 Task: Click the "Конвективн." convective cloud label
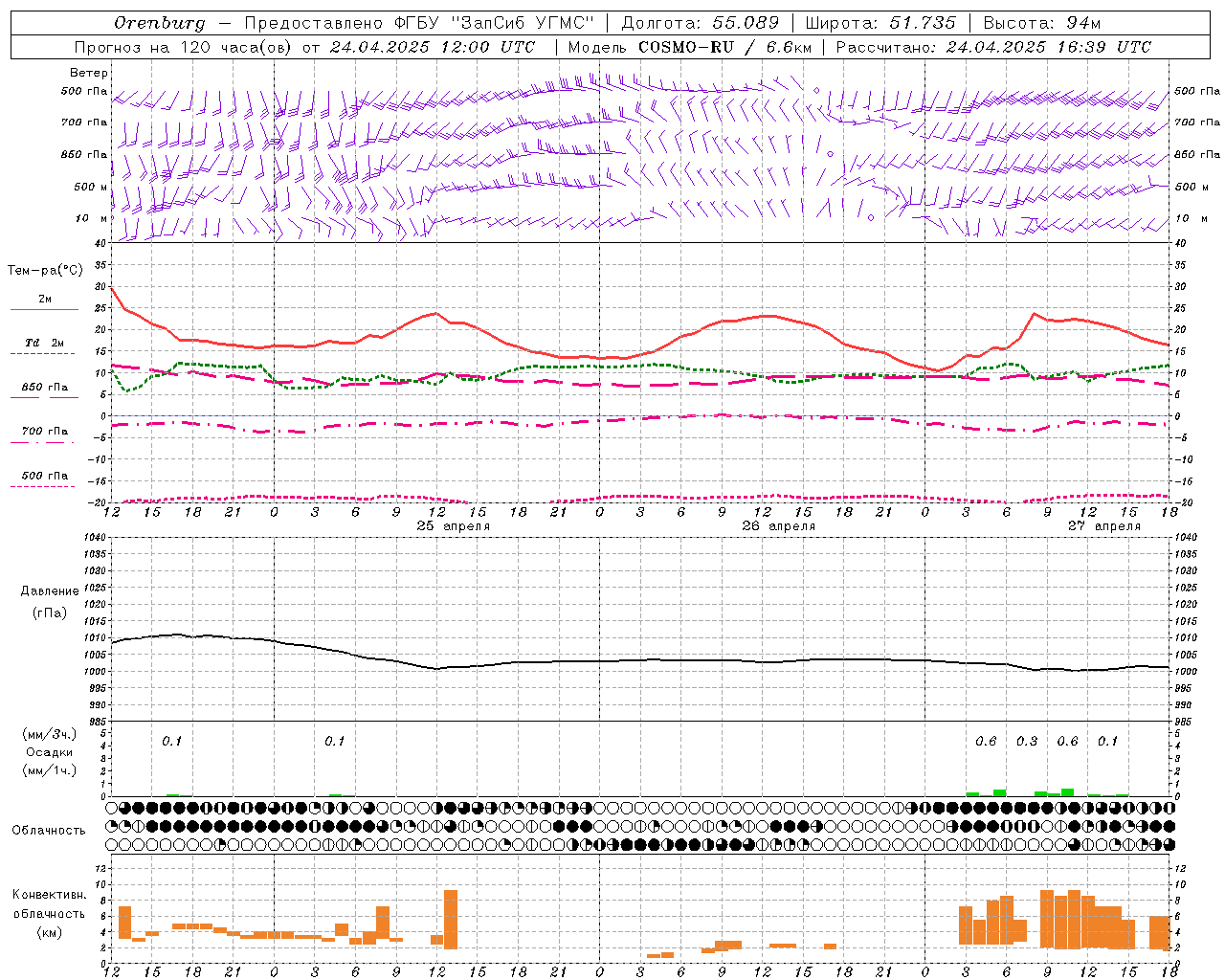coord(49,895)
